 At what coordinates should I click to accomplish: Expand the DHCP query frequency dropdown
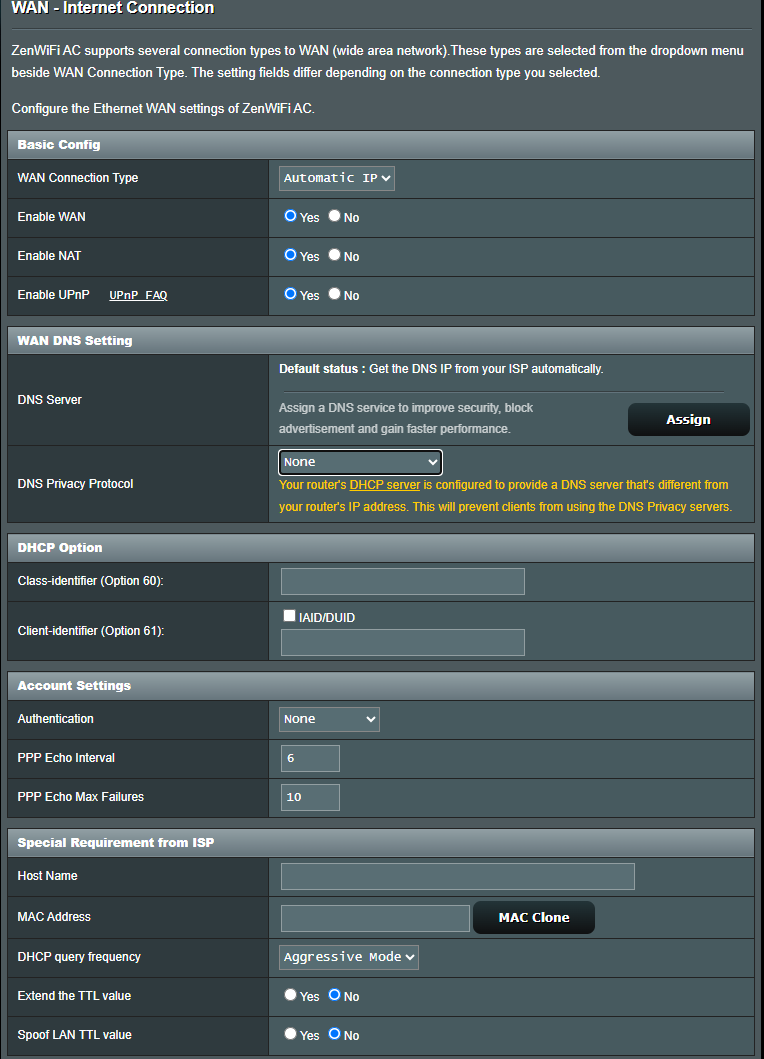tap(349, 957)
